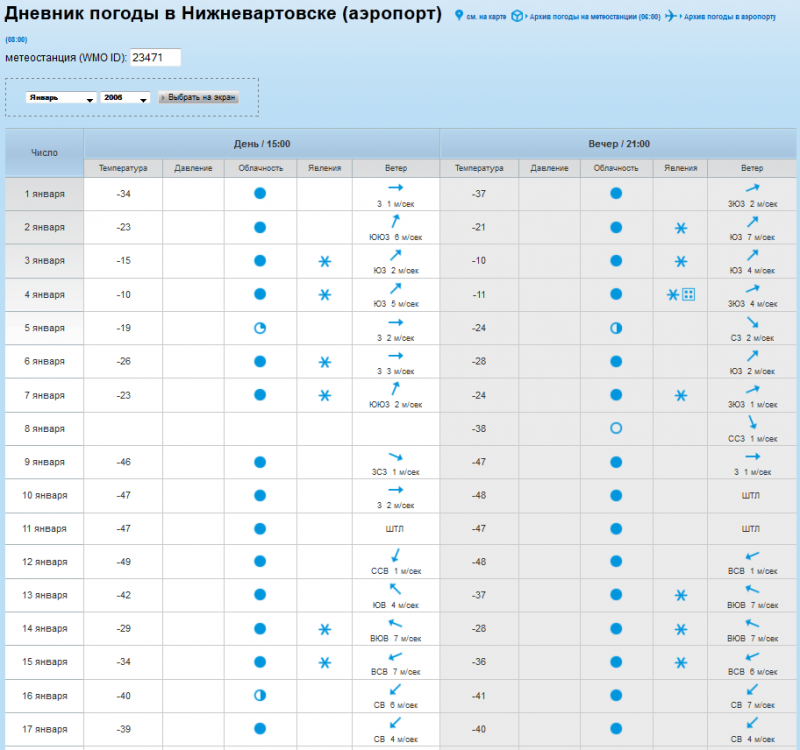
Task: Click the three-quarter cloudiness icon on 5 января day
Action: tap(260, 328)
